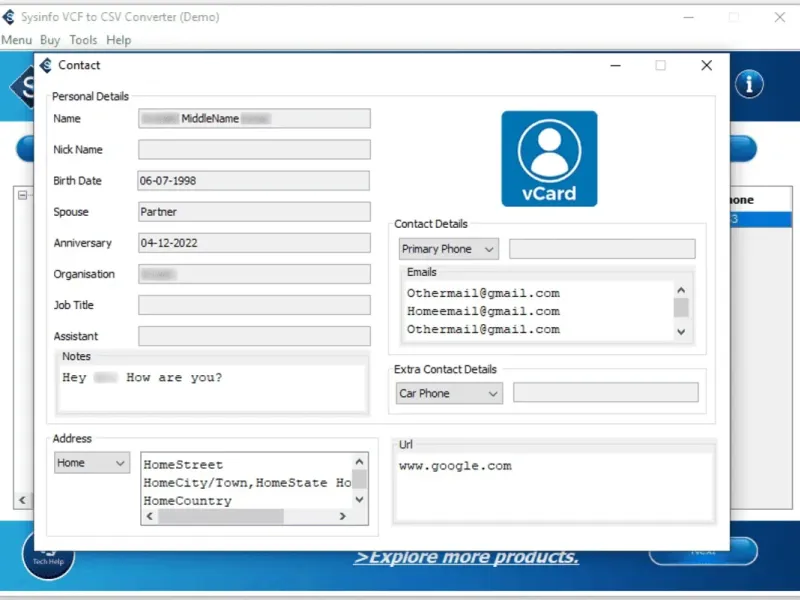The width and height of the screenshot is (800, 600).
Task: Minimize the Contact dialog
Action: (x=615, y=65)
